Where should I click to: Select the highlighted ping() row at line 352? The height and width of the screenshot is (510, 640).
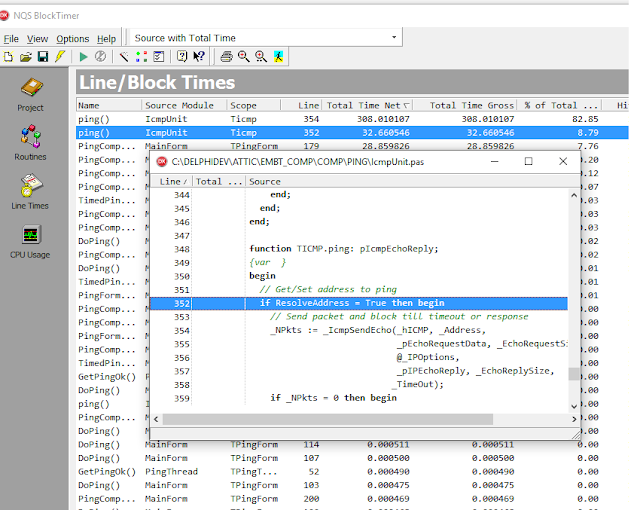click(352, 133)
